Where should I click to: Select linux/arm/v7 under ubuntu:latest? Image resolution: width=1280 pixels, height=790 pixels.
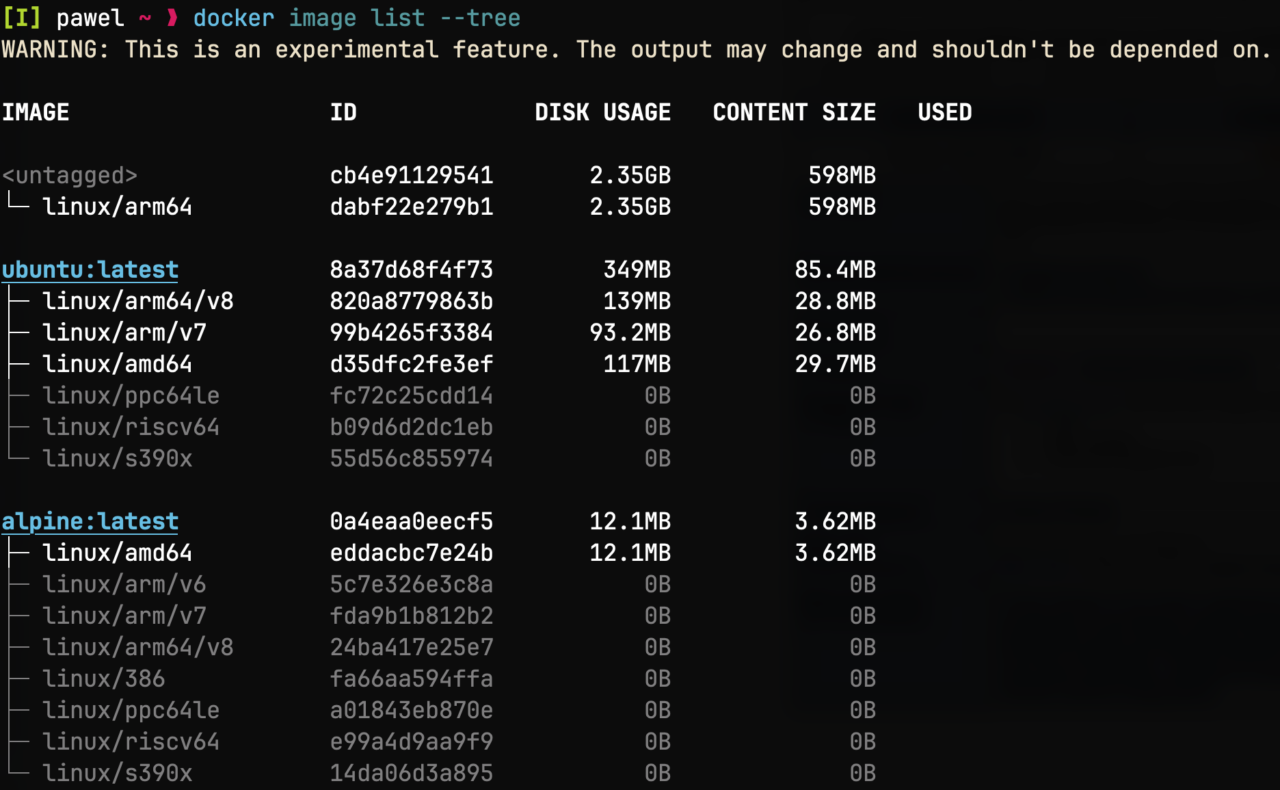point(124,332)
